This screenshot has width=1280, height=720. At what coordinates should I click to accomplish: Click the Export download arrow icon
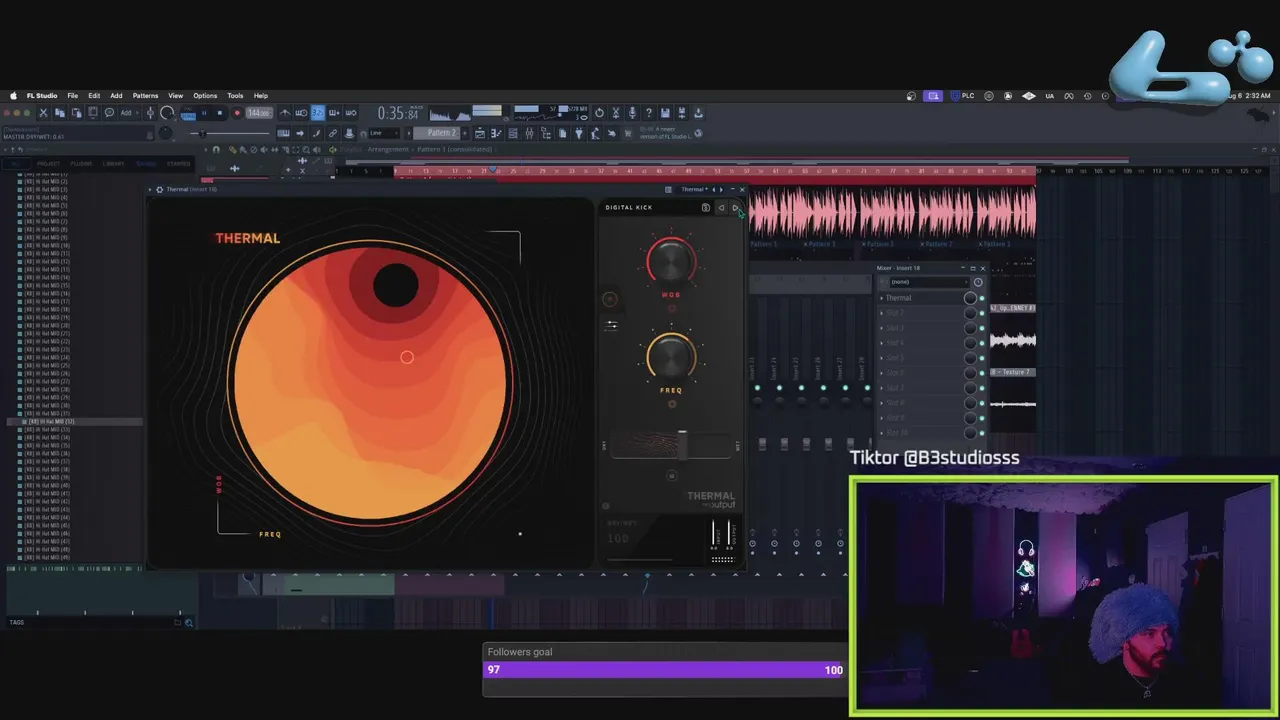[x=698, y=113]
